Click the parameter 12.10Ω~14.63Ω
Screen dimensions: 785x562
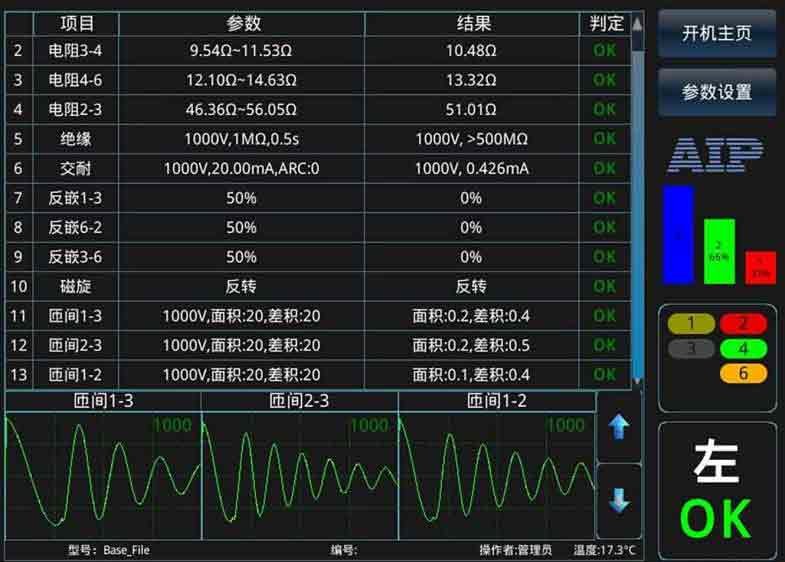pos(241,80)
